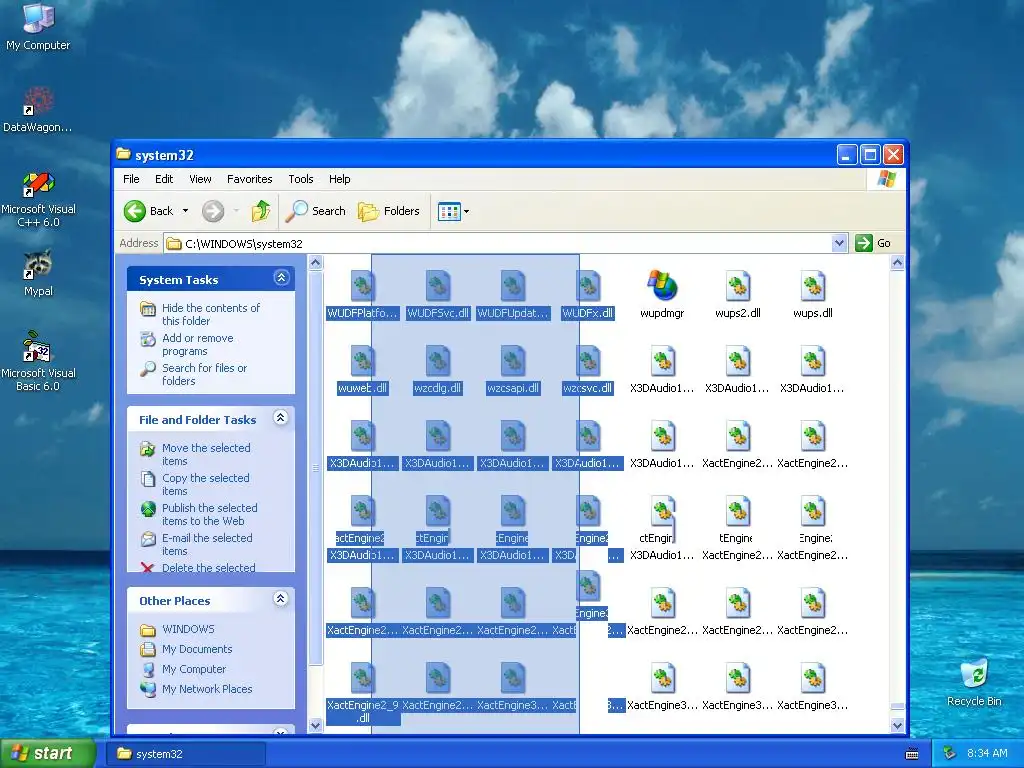The height and width of the screenshot is (768, 1024).
Task: Select the wups2.dll file icon
Action: pyautogui.click(x=738, y=286)
